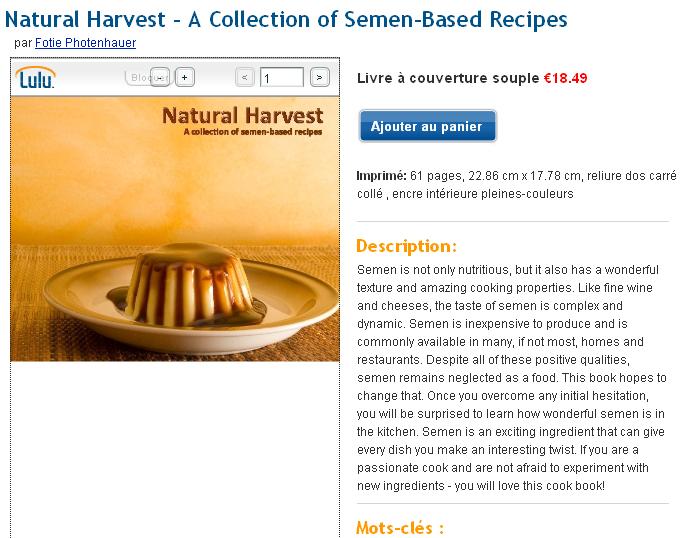
Task: Click the Lulu logo in previewer
Action: pyautogui.click(x=36, y=77)
